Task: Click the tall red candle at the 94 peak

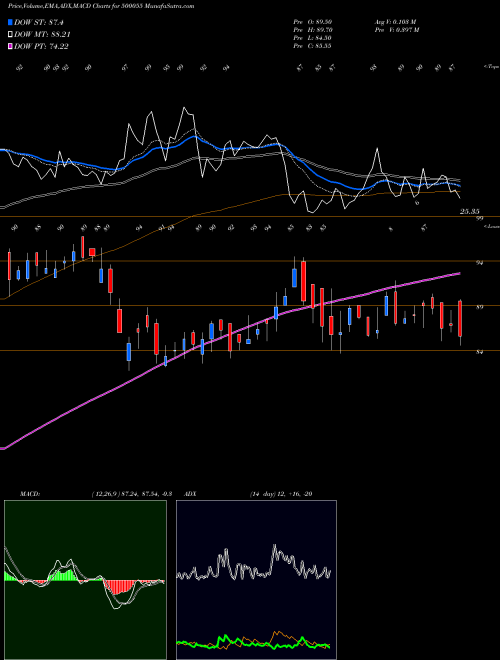Action: (303, 281)
